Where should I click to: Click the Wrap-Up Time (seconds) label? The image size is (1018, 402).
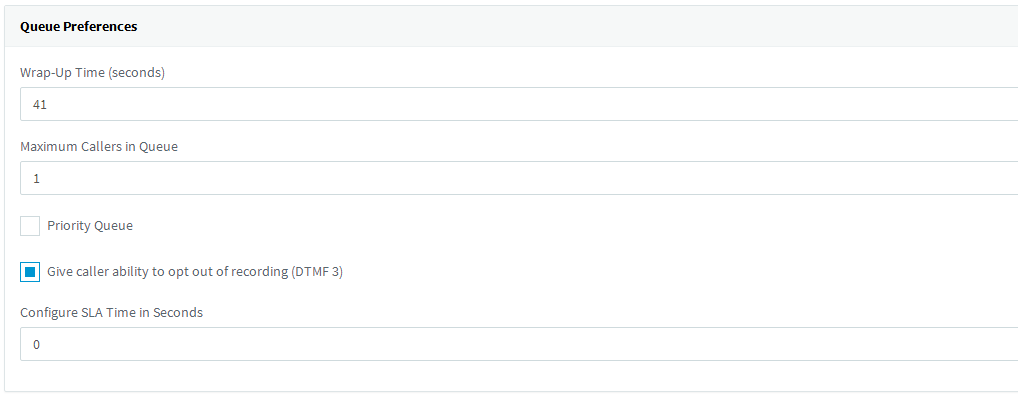[92, 73]
